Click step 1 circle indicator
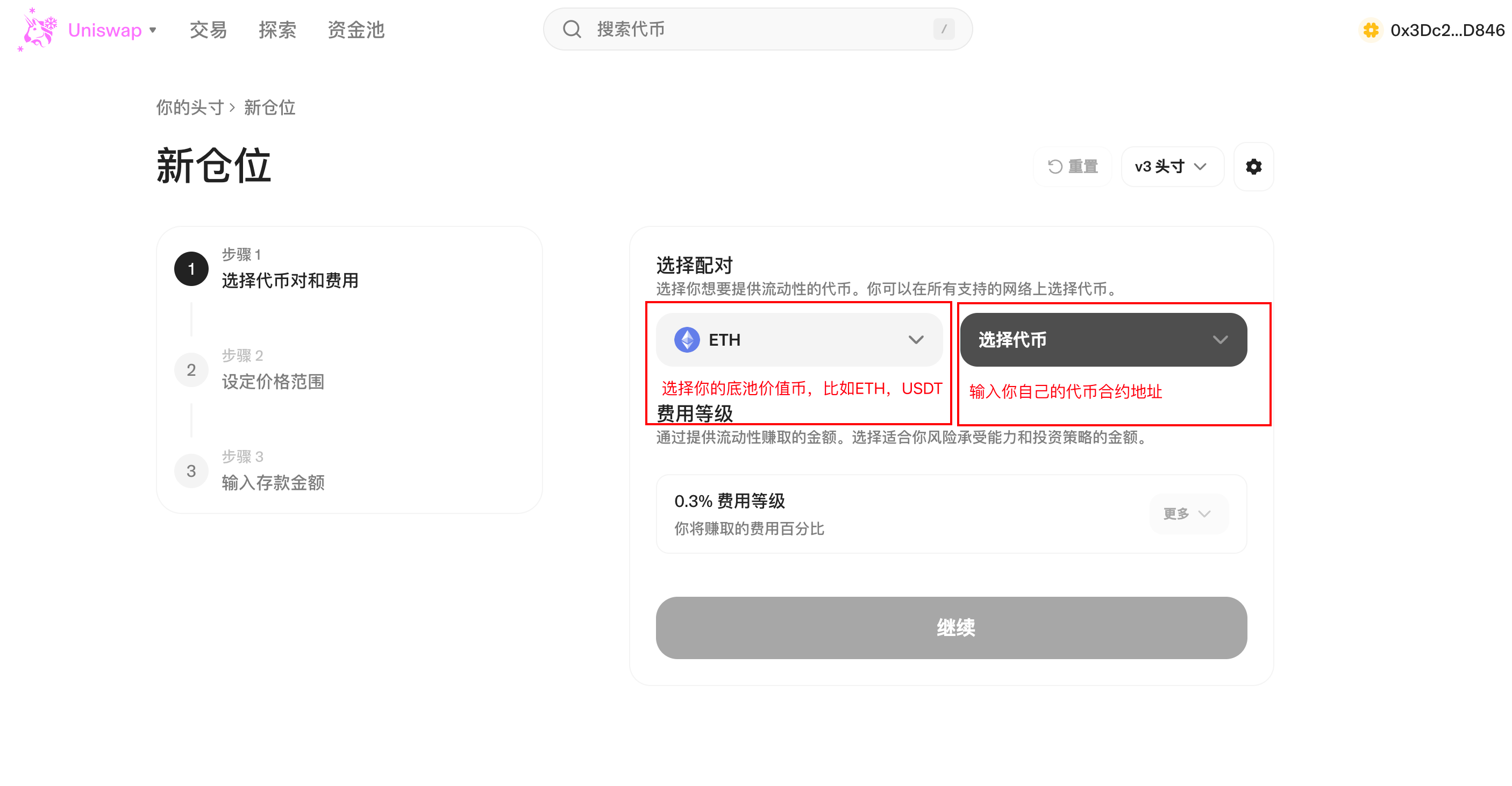Viewport: 1512px width, 786px height. tap(191, 269)
